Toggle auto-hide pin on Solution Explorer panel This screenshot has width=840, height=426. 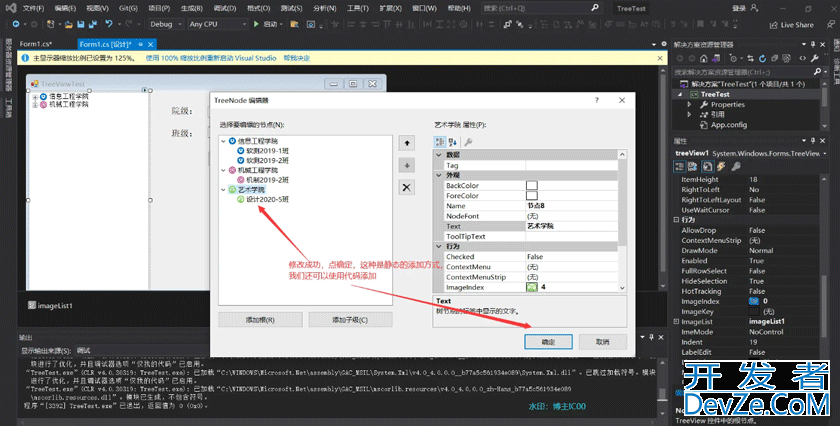813,44
